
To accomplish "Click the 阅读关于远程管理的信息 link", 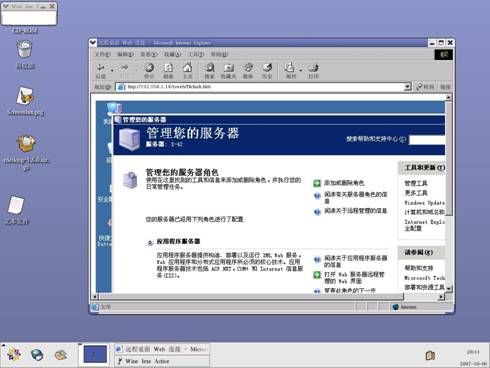I will point(356,211).
